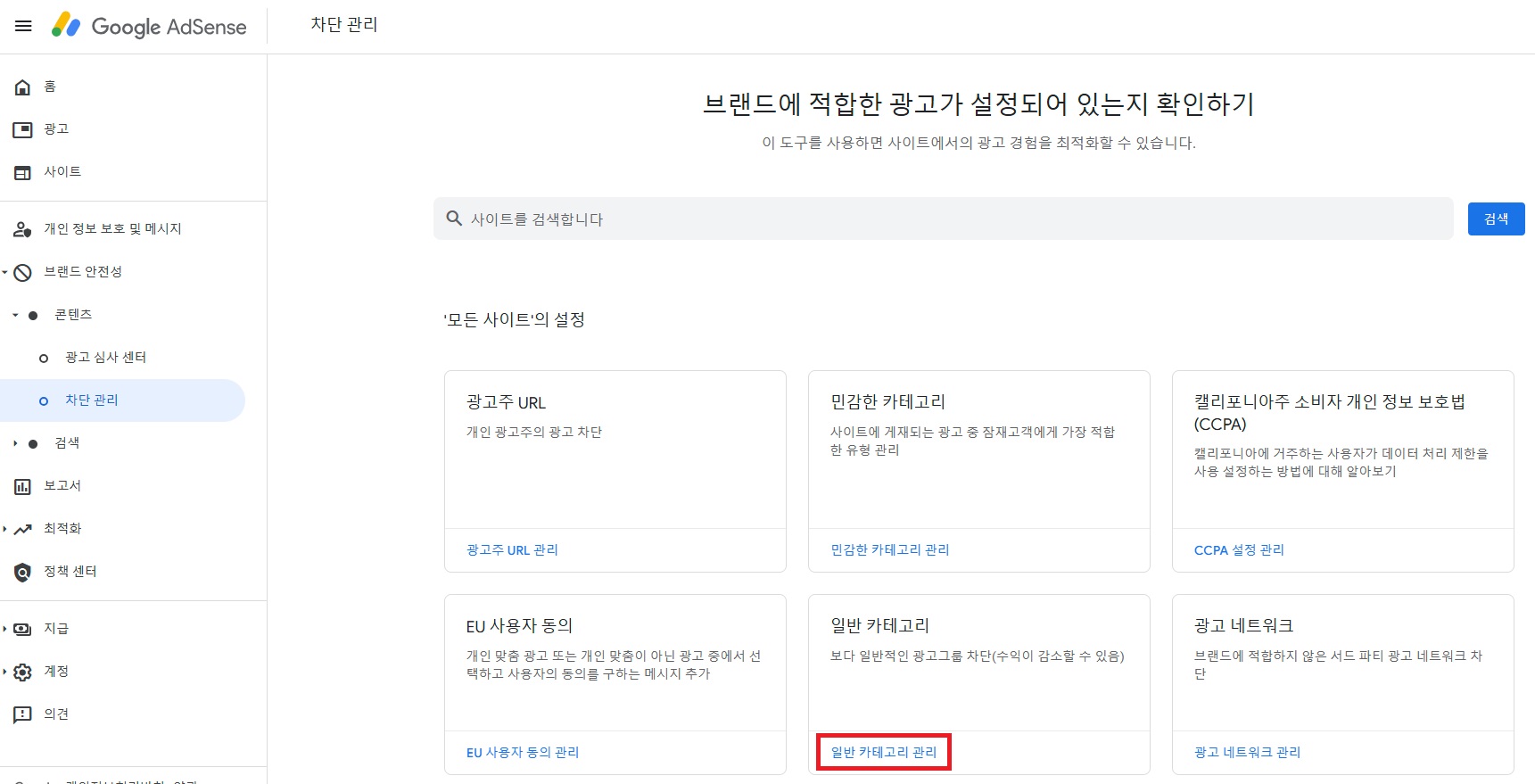Screen dimensions: 1535x784
Task: Open 광고 text in the sidebar
Action: (56, 129)
